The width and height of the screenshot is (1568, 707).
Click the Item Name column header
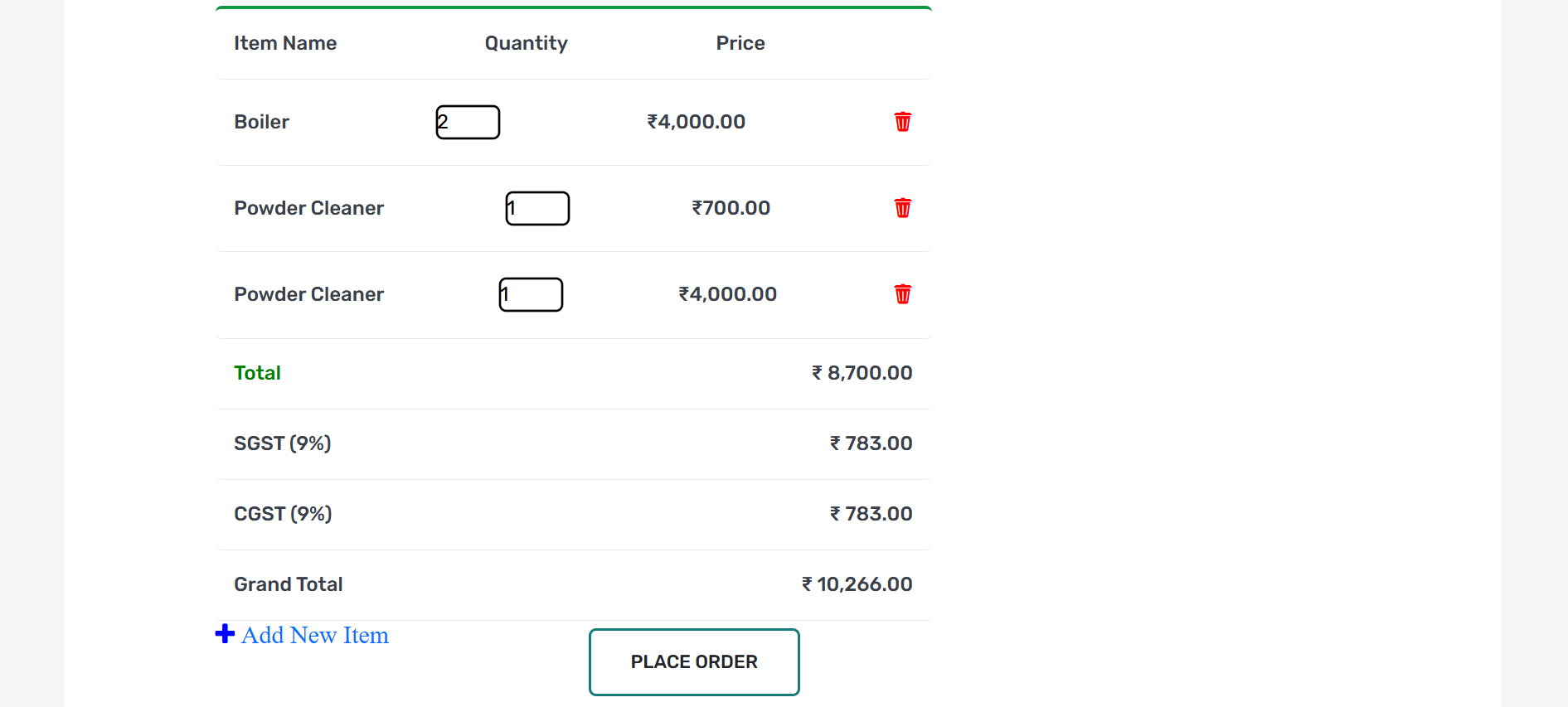(285, 43)
